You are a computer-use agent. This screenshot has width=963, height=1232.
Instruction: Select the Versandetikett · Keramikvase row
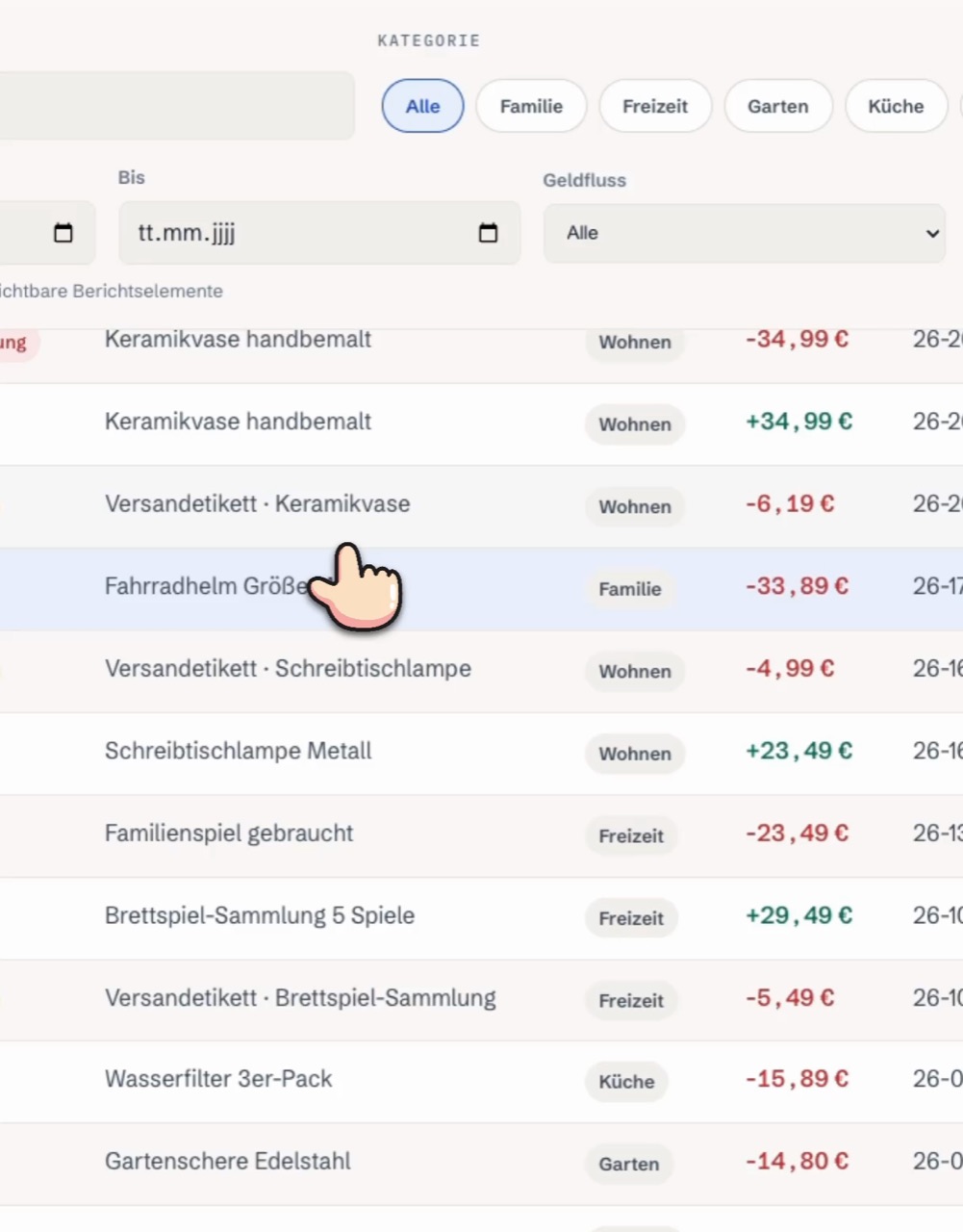(481, 506)
